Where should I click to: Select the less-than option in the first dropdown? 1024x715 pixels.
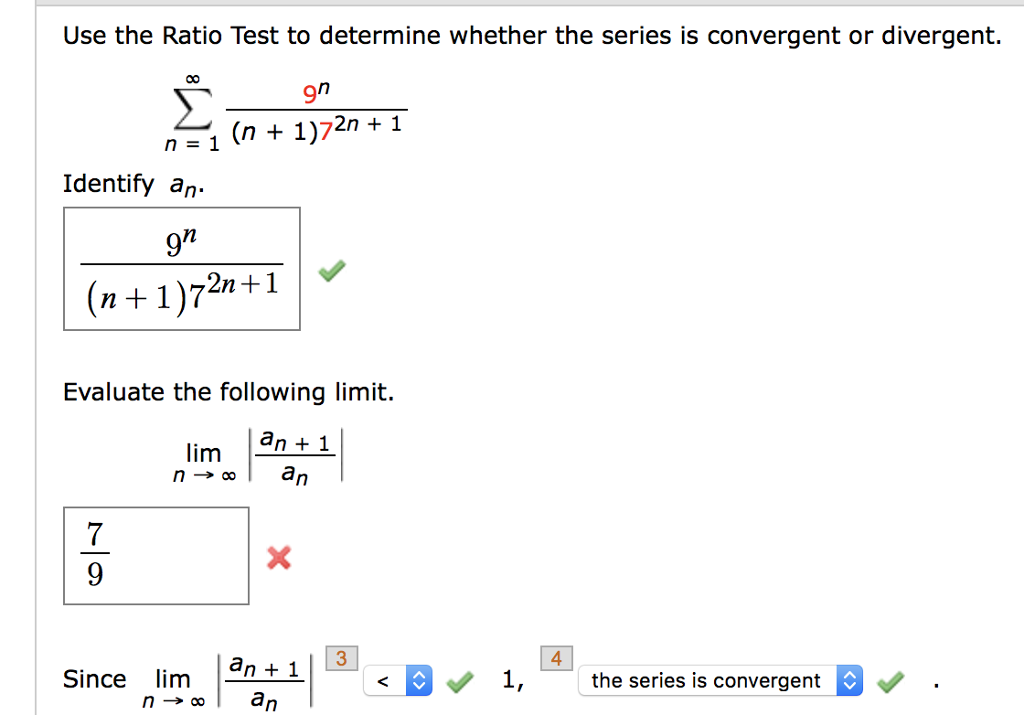click(x=382, y=680)
